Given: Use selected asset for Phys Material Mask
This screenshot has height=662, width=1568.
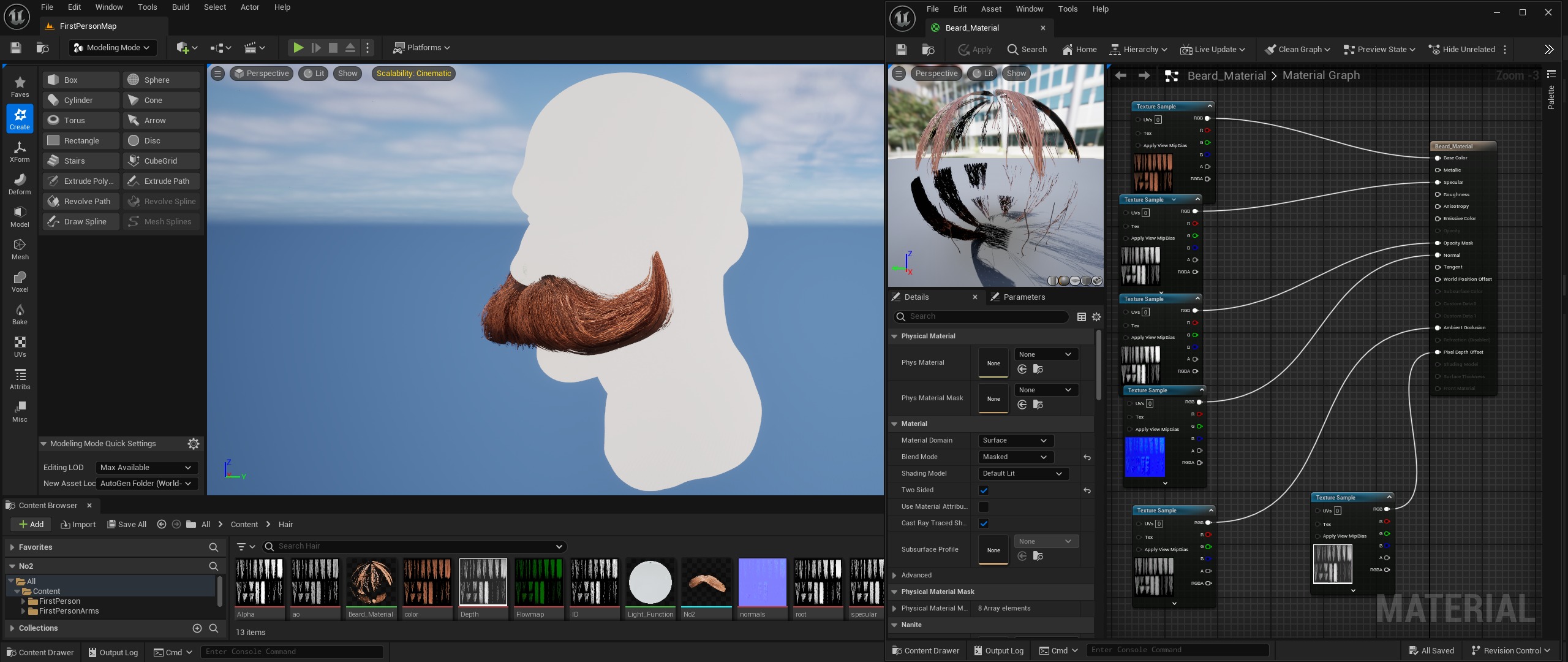Looking at the screenshot, I should [x=1022, y=405].
